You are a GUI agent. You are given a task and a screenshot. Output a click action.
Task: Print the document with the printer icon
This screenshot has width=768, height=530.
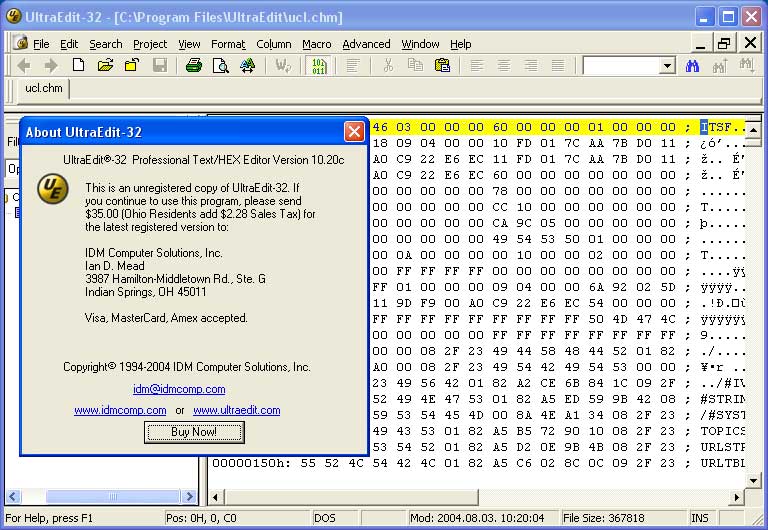click(194, 65)
